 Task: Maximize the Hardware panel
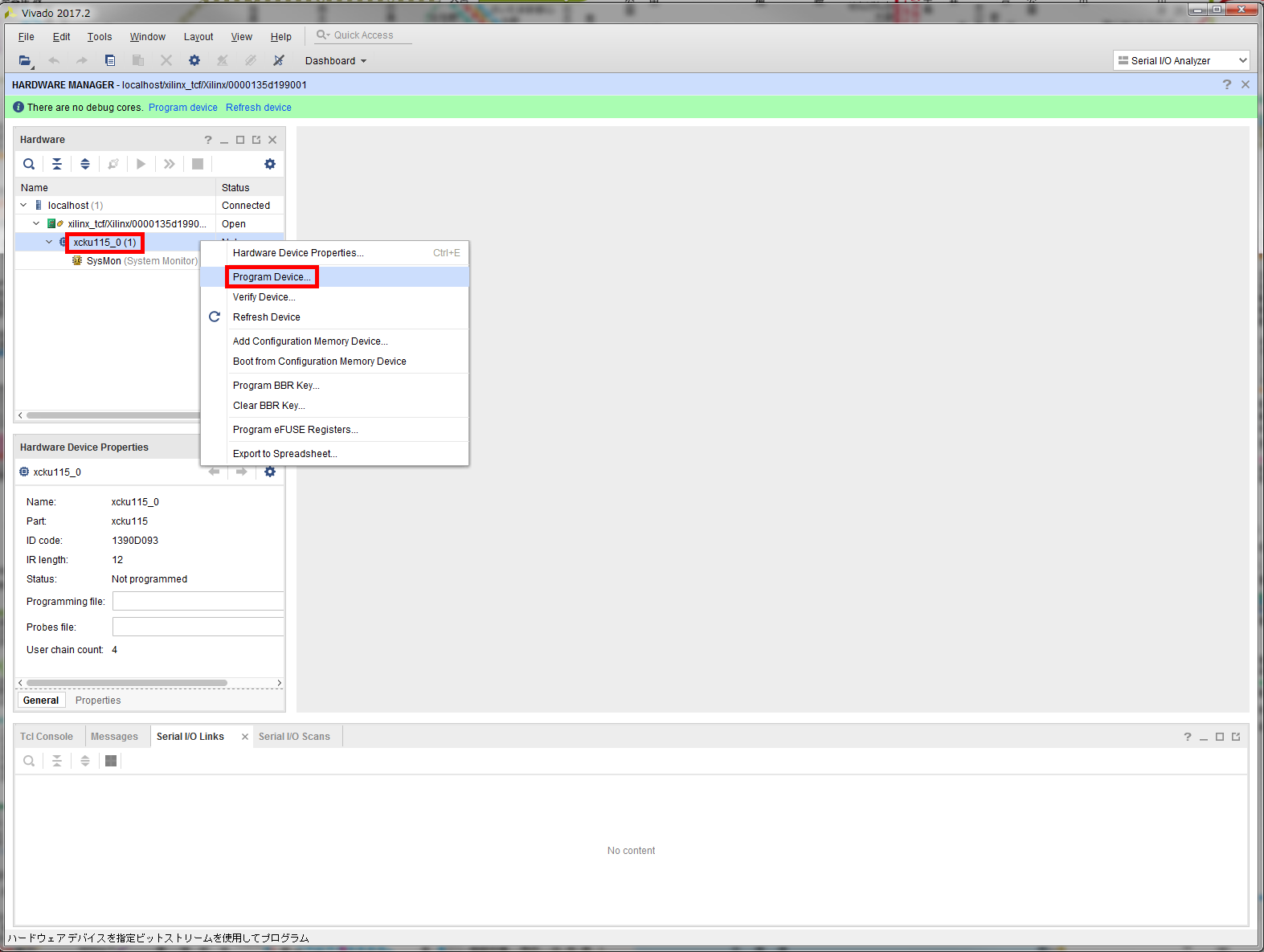coord(240,140)
